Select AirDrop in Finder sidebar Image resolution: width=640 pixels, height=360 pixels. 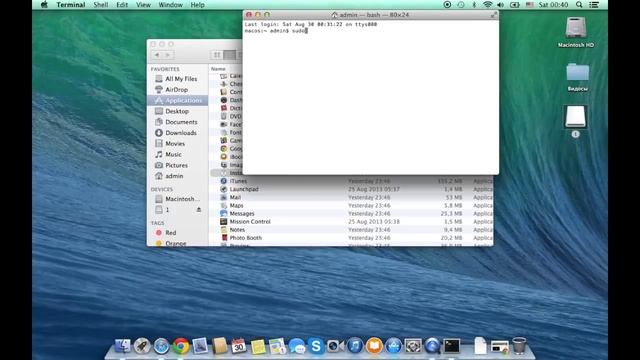coord(178,89)
